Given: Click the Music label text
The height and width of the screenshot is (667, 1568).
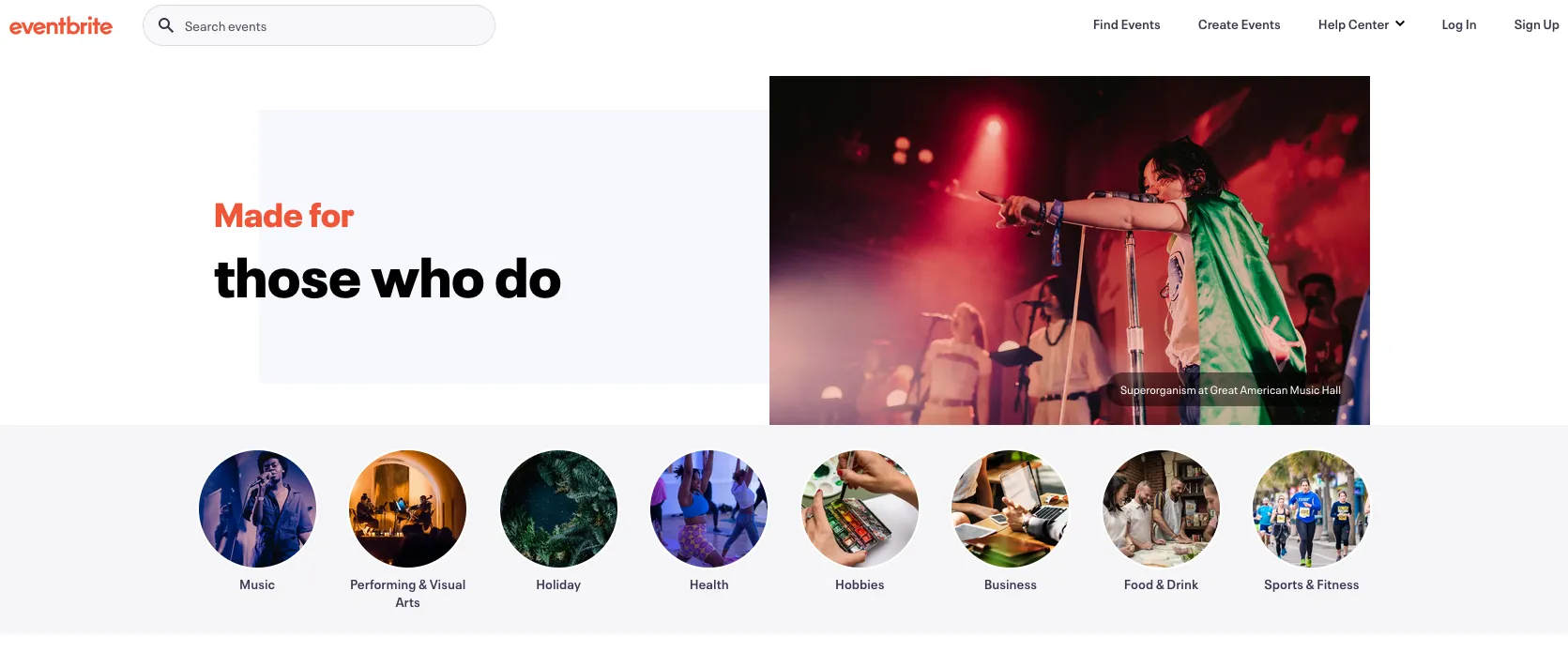Looking at the screenshot, I should click(x=257, y=584).
